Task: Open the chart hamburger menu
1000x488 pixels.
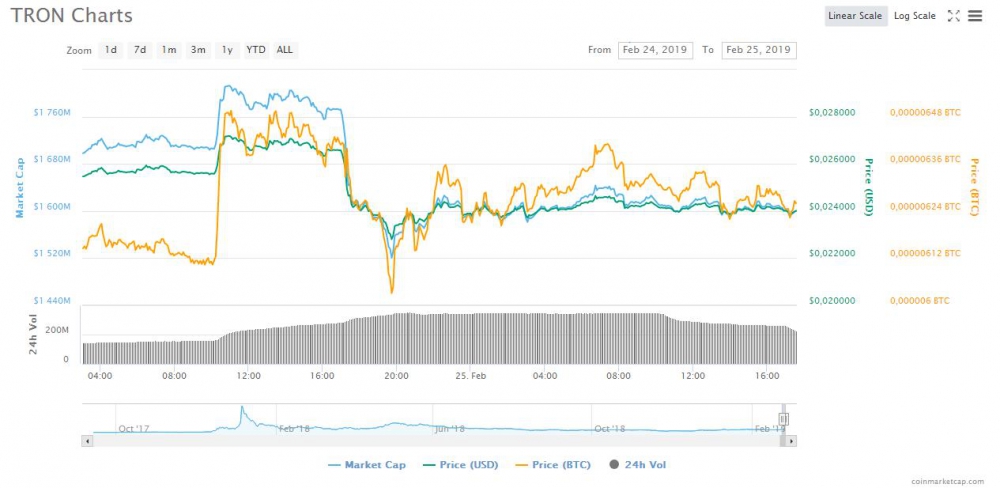Action: pos(975,16)
